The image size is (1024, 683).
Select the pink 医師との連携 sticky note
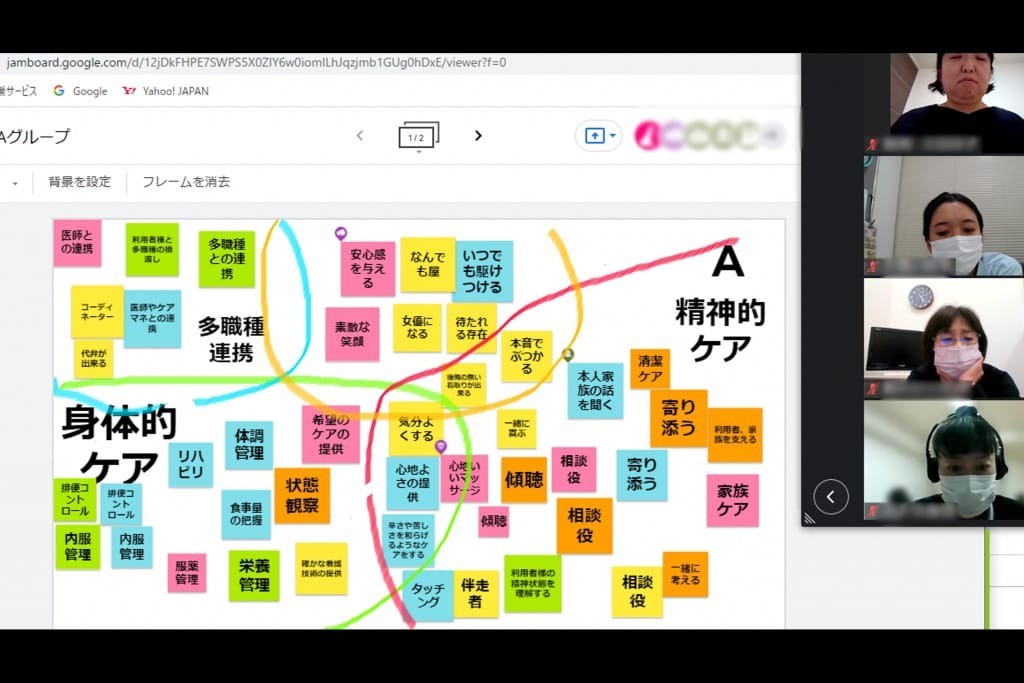click(77, 243)
